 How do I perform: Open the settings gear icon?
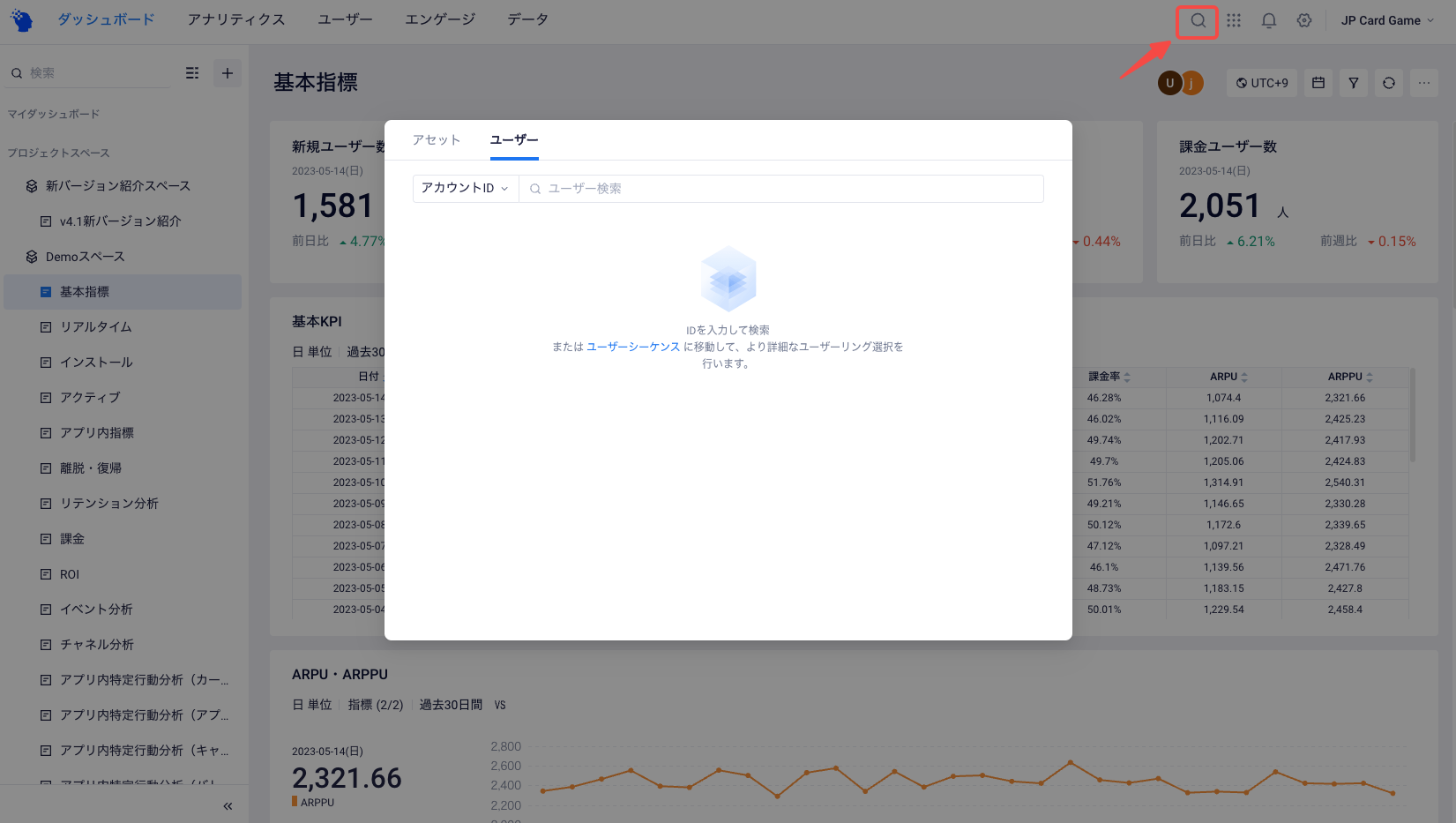pos(1304,20)
